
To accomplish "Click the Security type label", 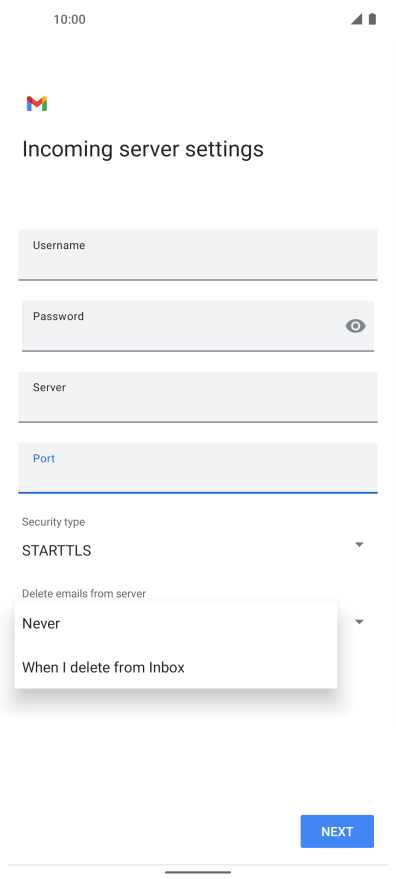I will tap(53, 522).
